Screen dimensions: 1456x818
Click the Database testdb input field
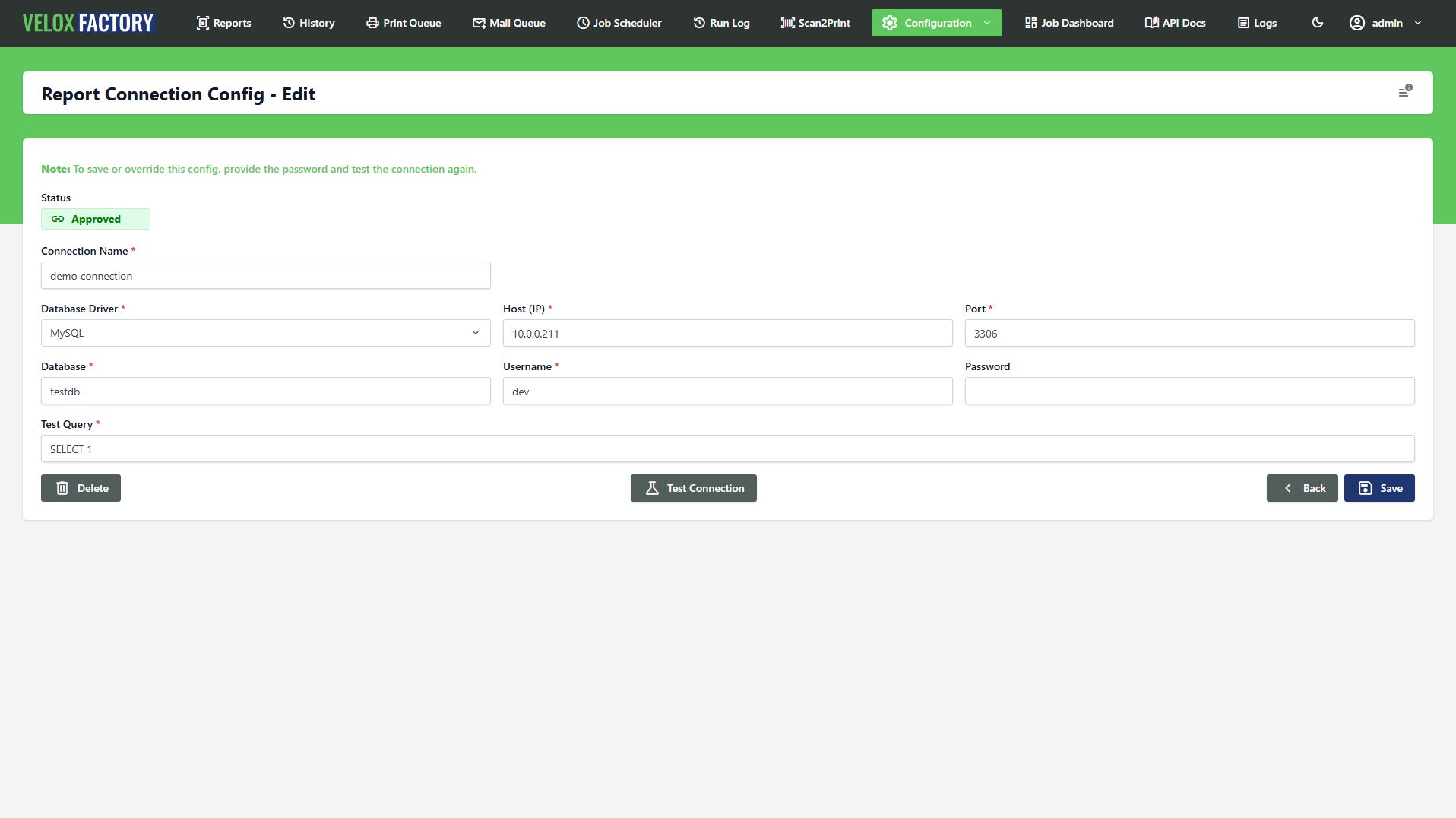pyautogui.click(x=266, y=391)
